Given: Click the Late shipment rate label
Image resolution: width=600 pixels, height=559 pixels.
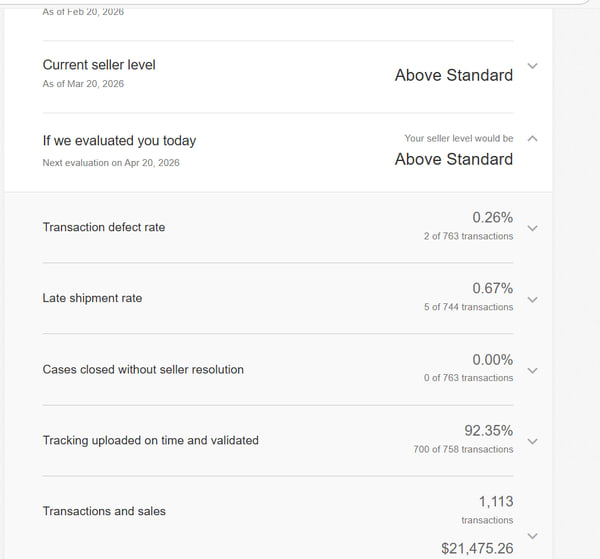Looking at the screenshot, I should [x=92, y=298].
